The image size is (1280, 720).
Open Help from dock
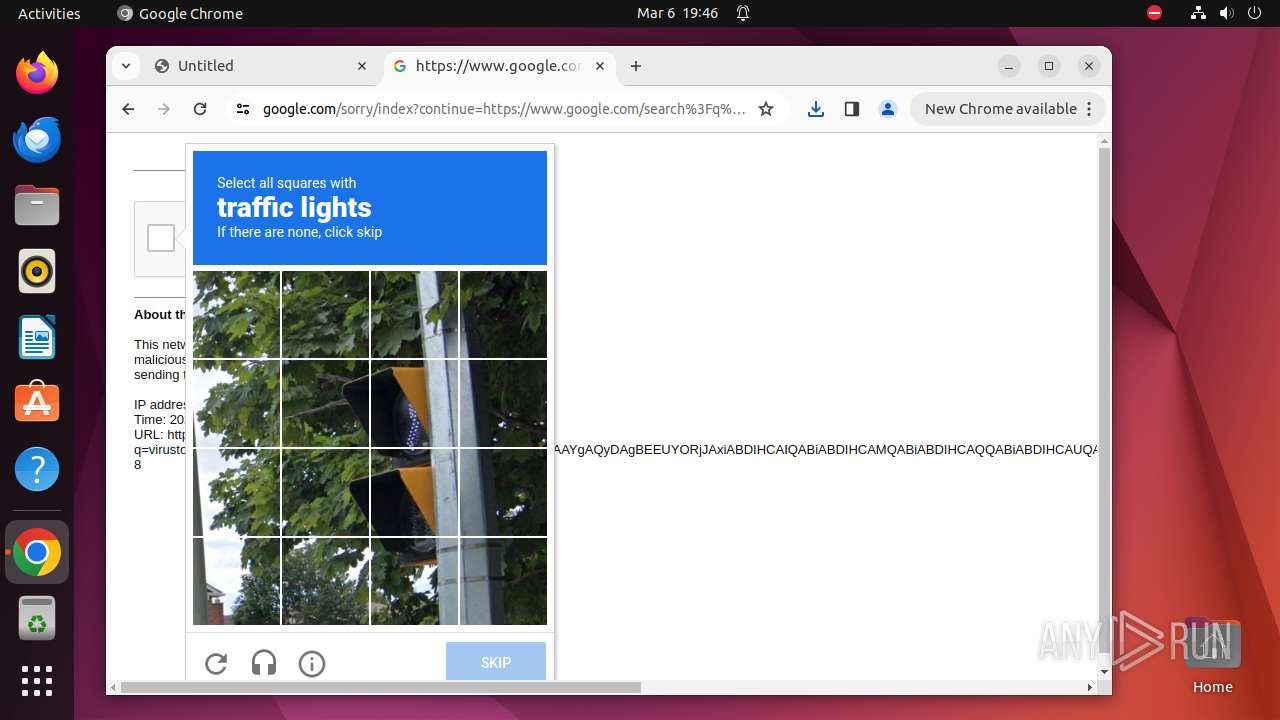point(37,469)
